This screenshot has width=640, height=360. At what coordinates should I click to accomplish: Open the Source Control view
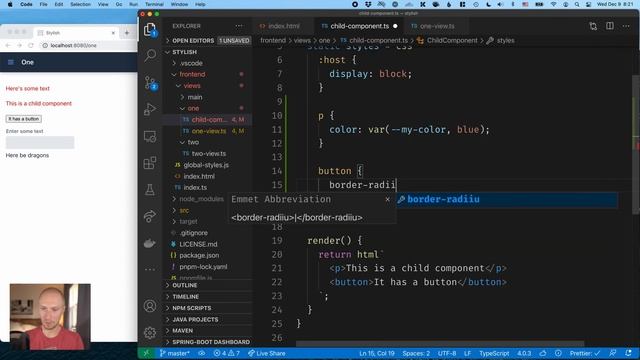tap(150, 82)
